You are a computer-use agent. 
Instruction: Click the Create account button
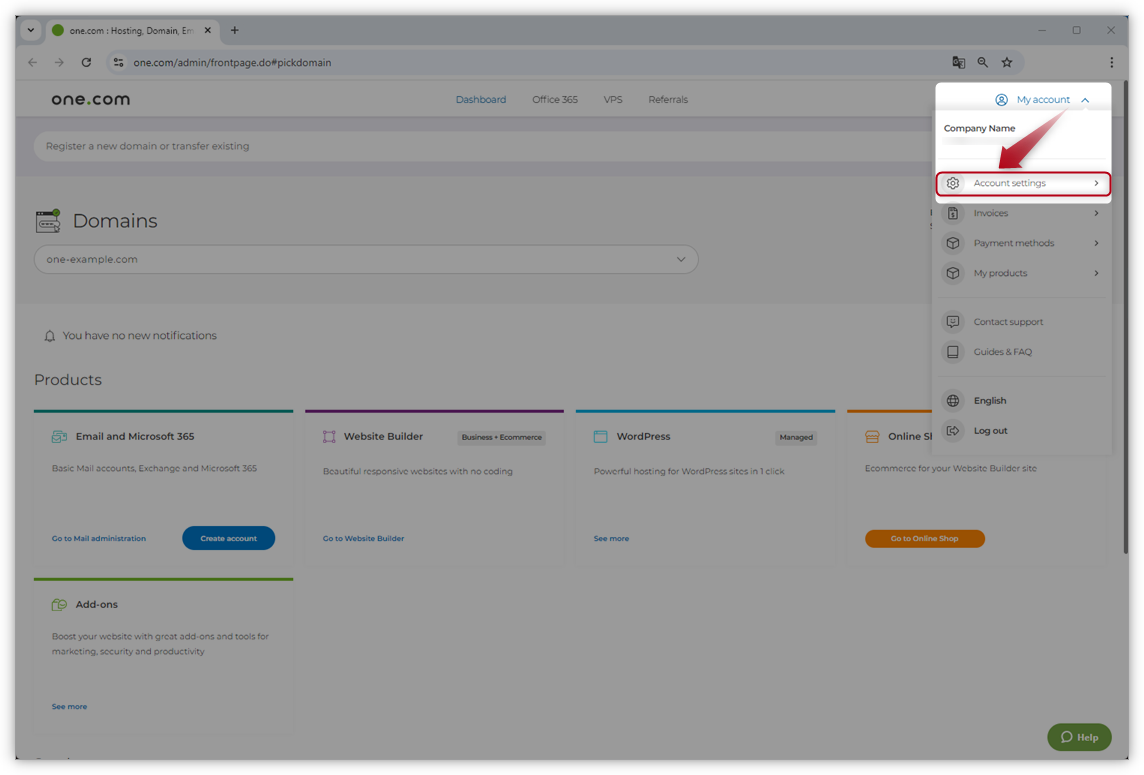228,538
